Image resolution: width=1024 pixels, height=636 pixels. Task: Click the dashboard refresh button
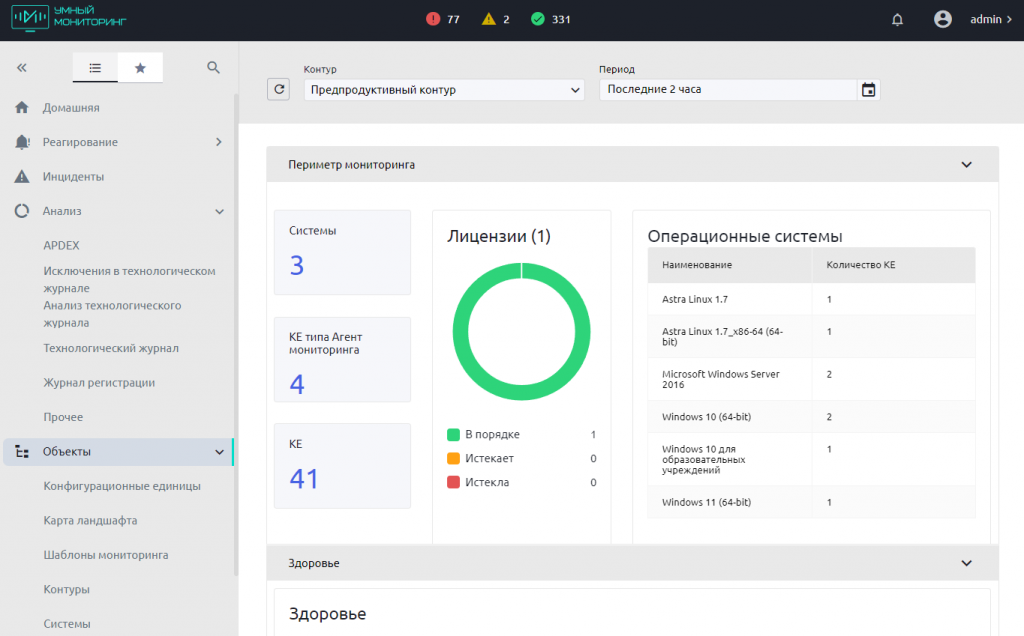(x=279, y=90)
